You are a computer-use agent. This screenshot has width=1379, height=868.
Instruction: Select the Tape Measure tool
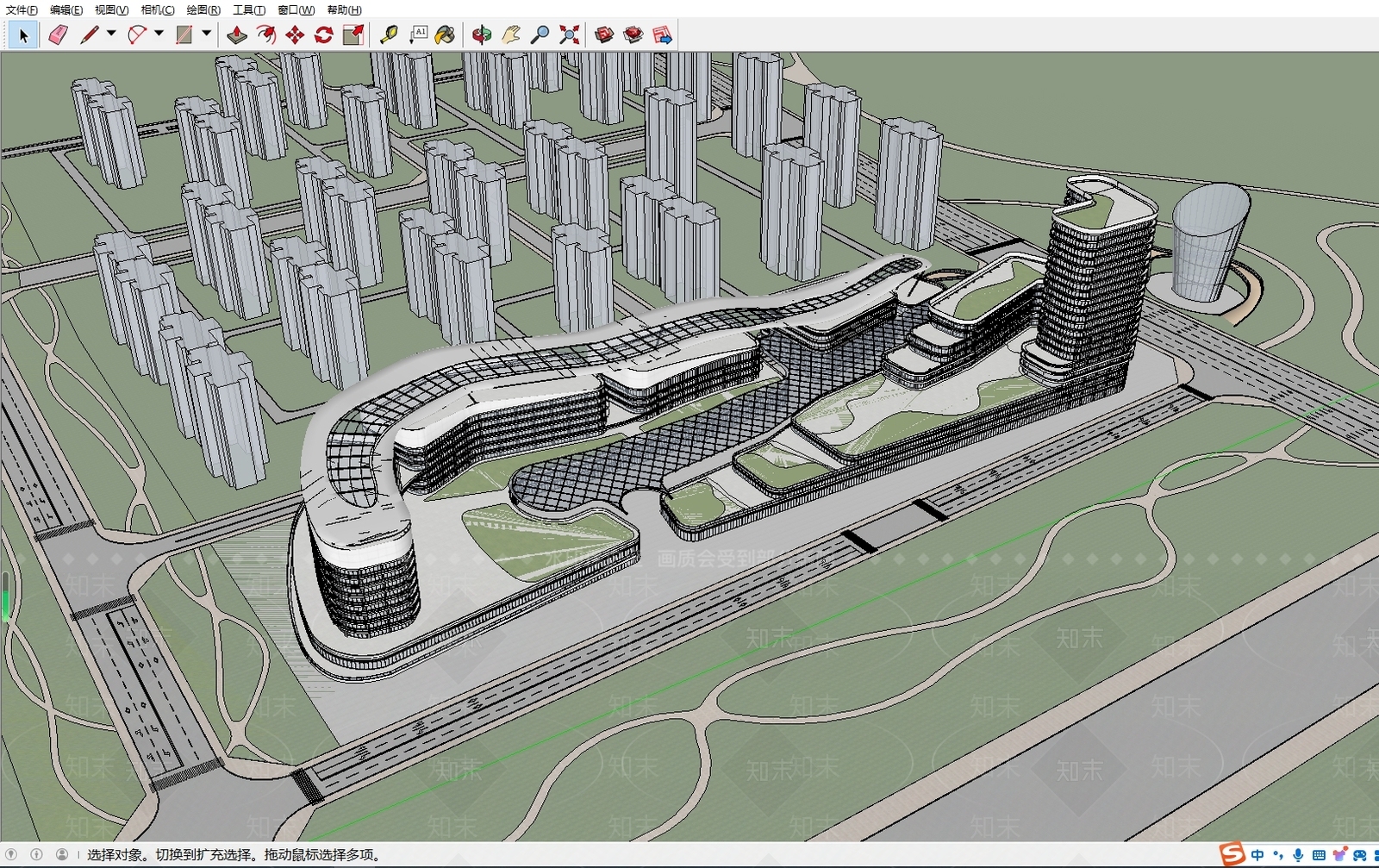389,35
